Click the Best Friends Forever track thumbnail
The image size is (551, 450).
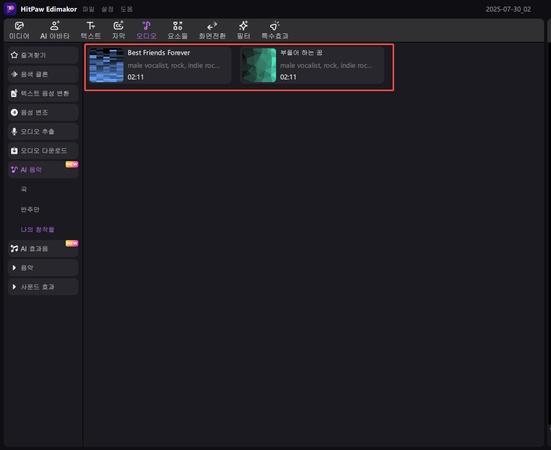click(106, 65)
